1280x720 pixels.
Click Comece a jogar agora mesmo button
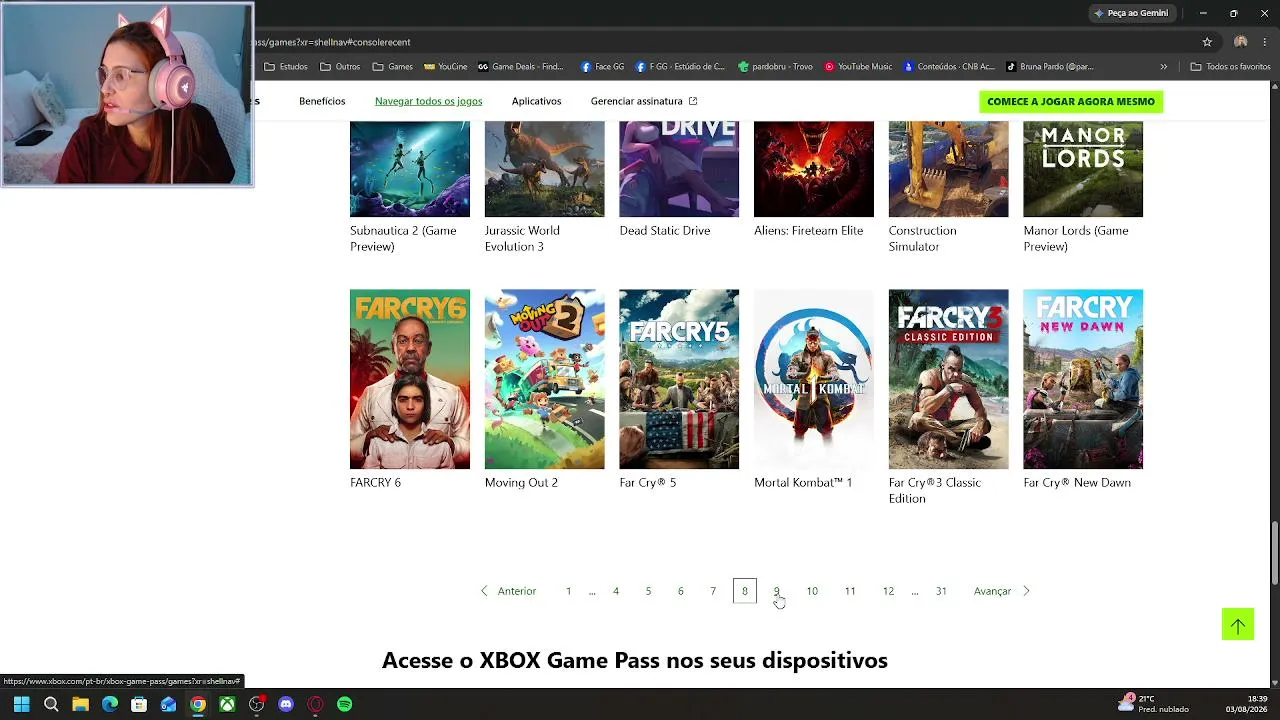[x=1071, y=101]
